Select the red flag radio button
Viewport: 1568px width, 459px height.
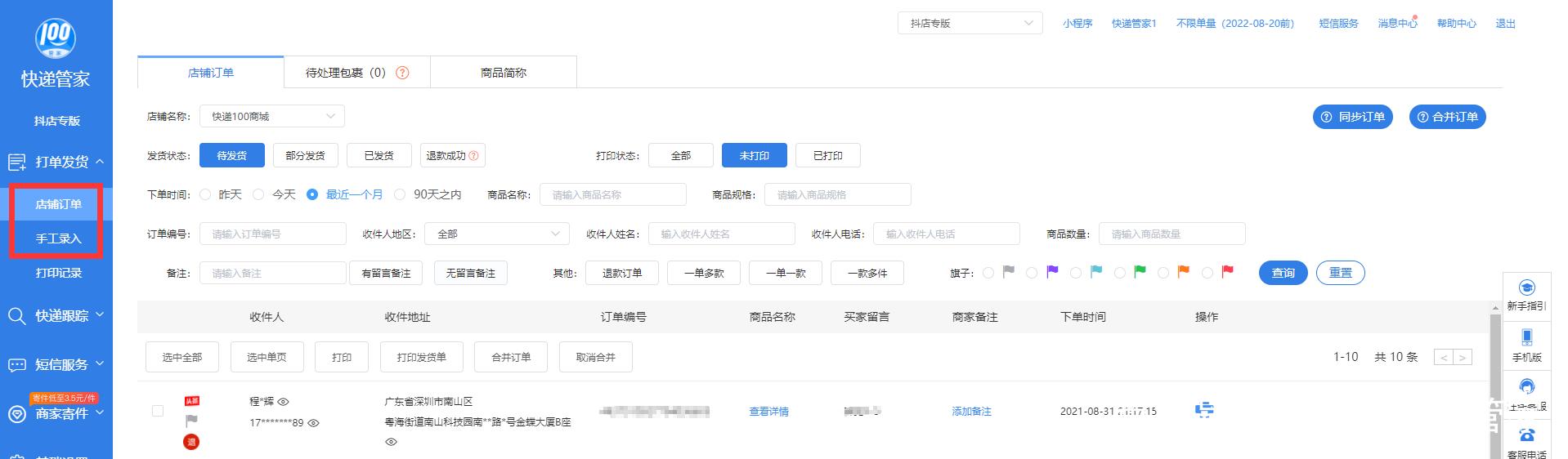[1207, 273]
